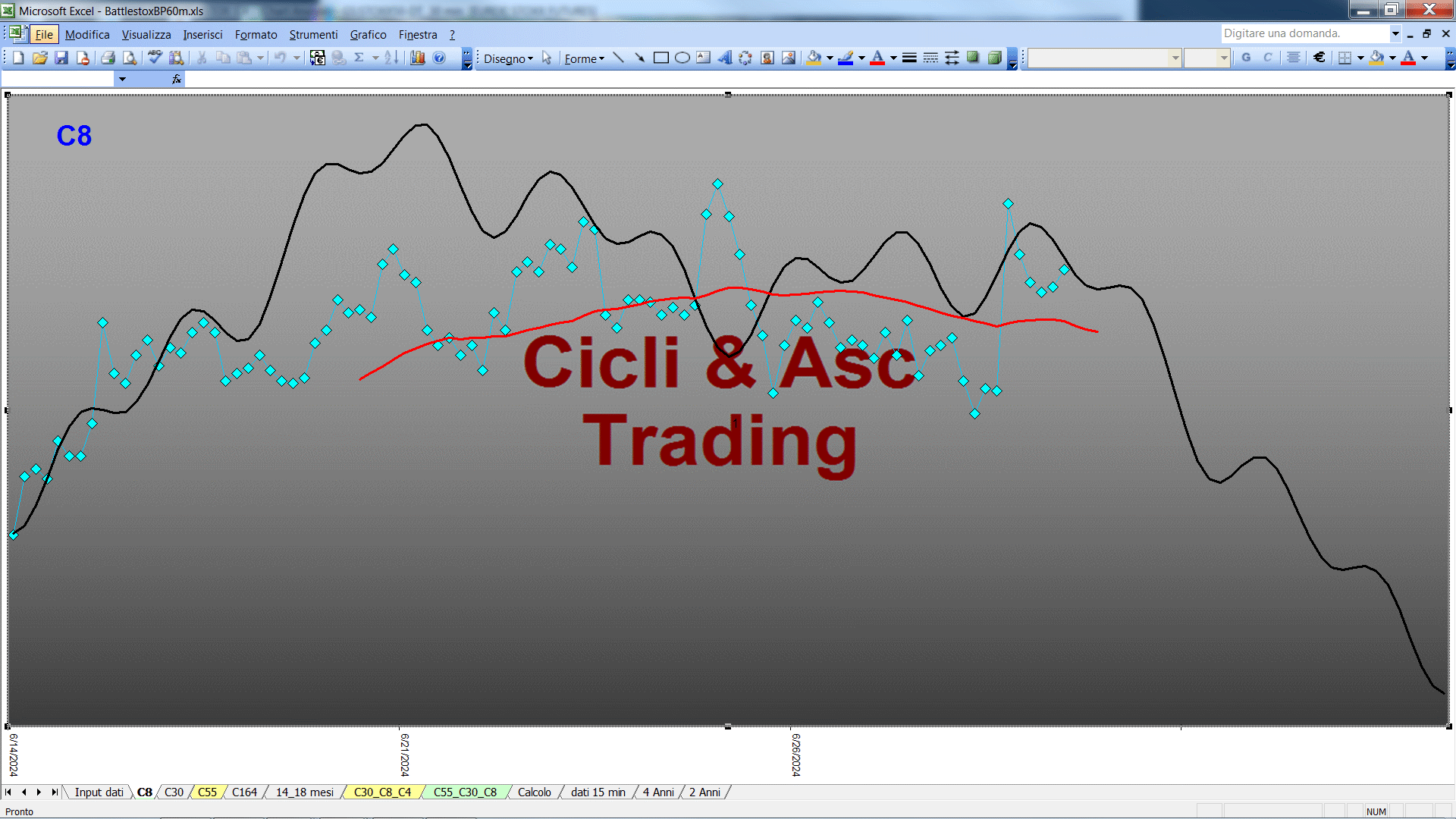
Task: Open the Strumenti menu
Action: [x=313, y=35]
